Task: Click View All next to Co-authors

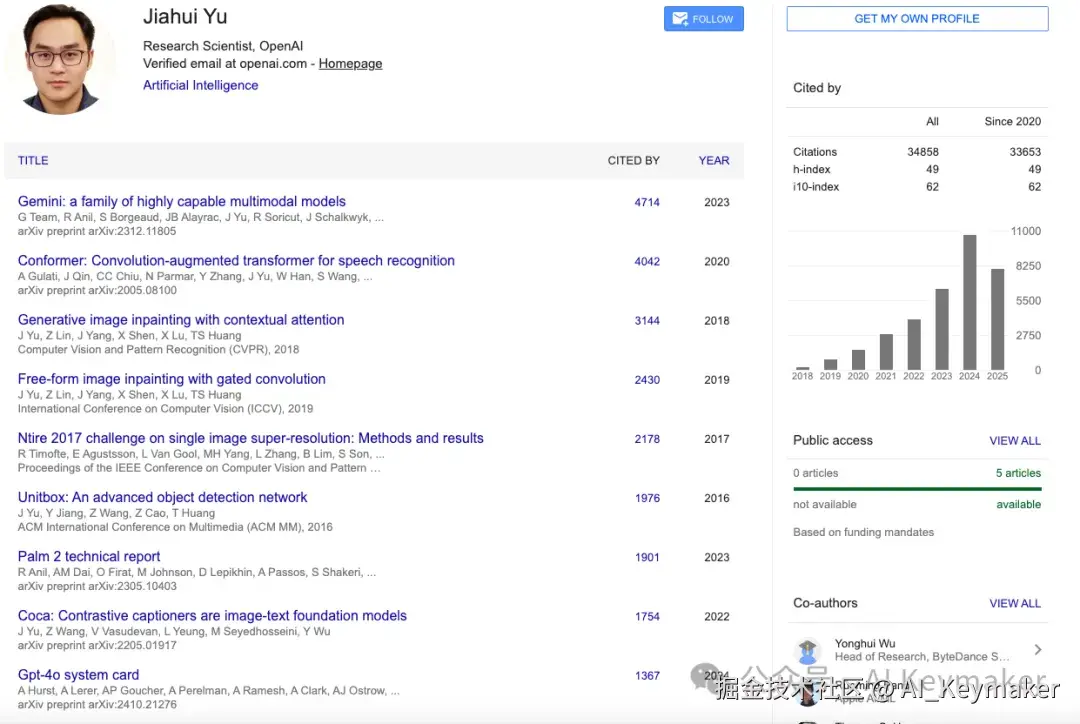Action: (1014, 604)
